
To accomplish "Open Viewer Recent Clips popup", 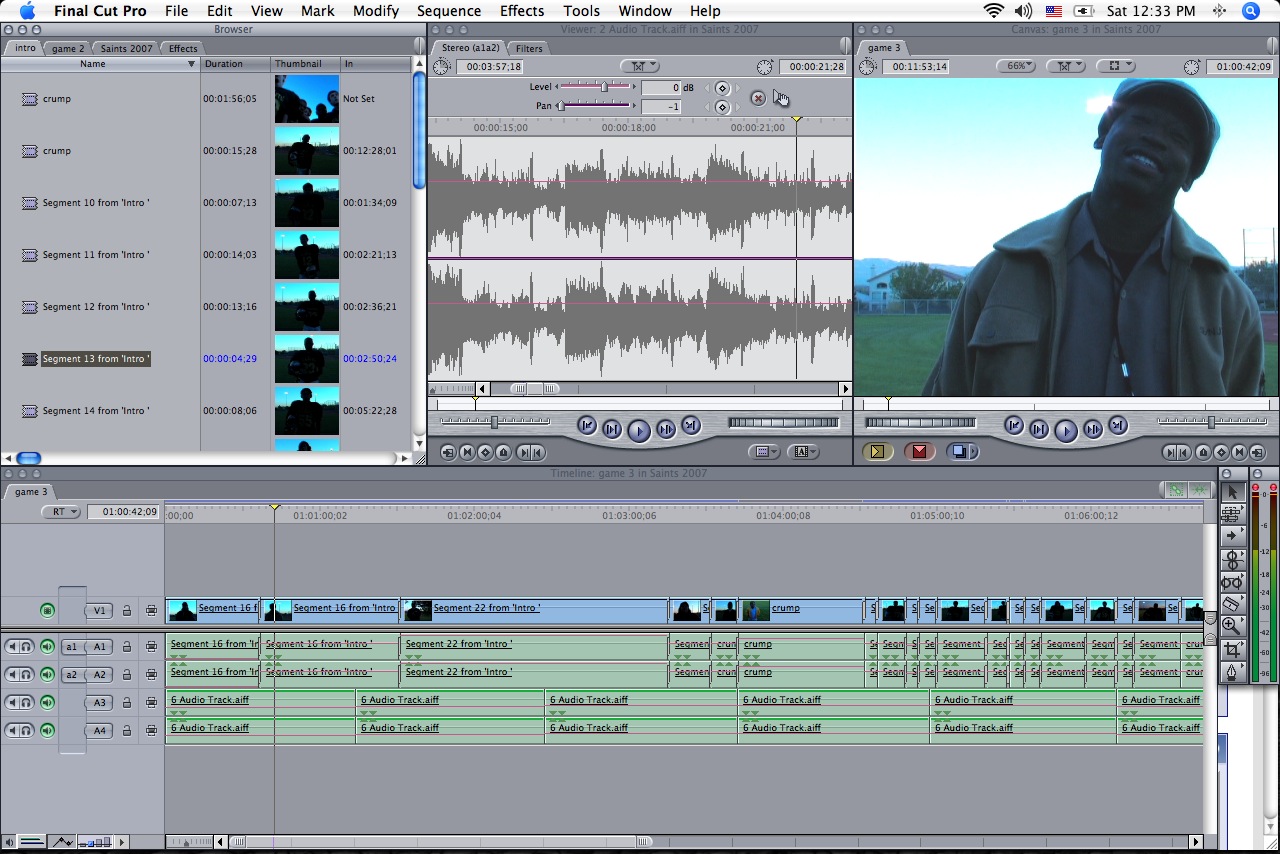I will click(766, 452).
